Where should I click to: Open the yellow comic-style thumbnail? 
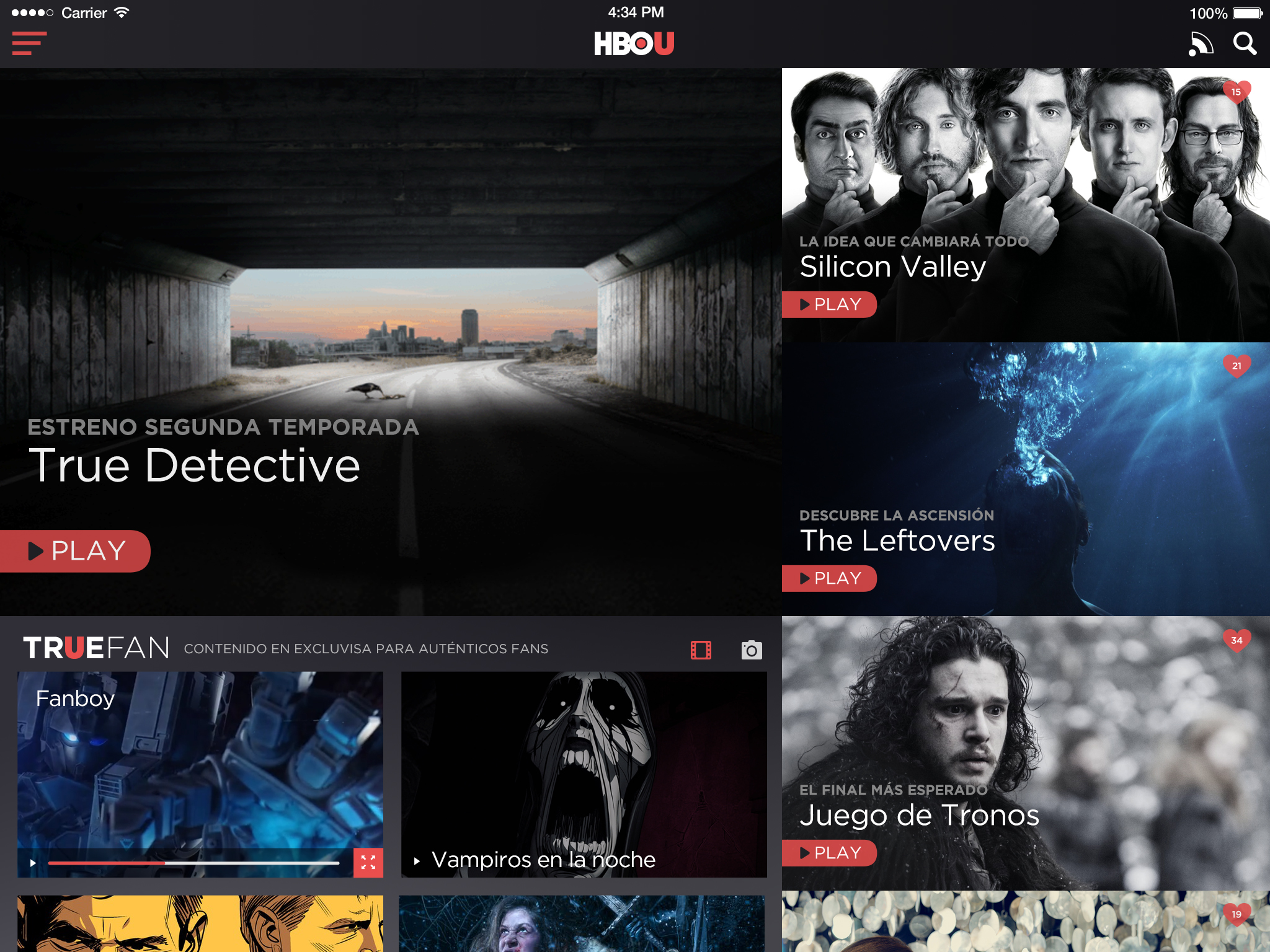click(x=200, y=923)
